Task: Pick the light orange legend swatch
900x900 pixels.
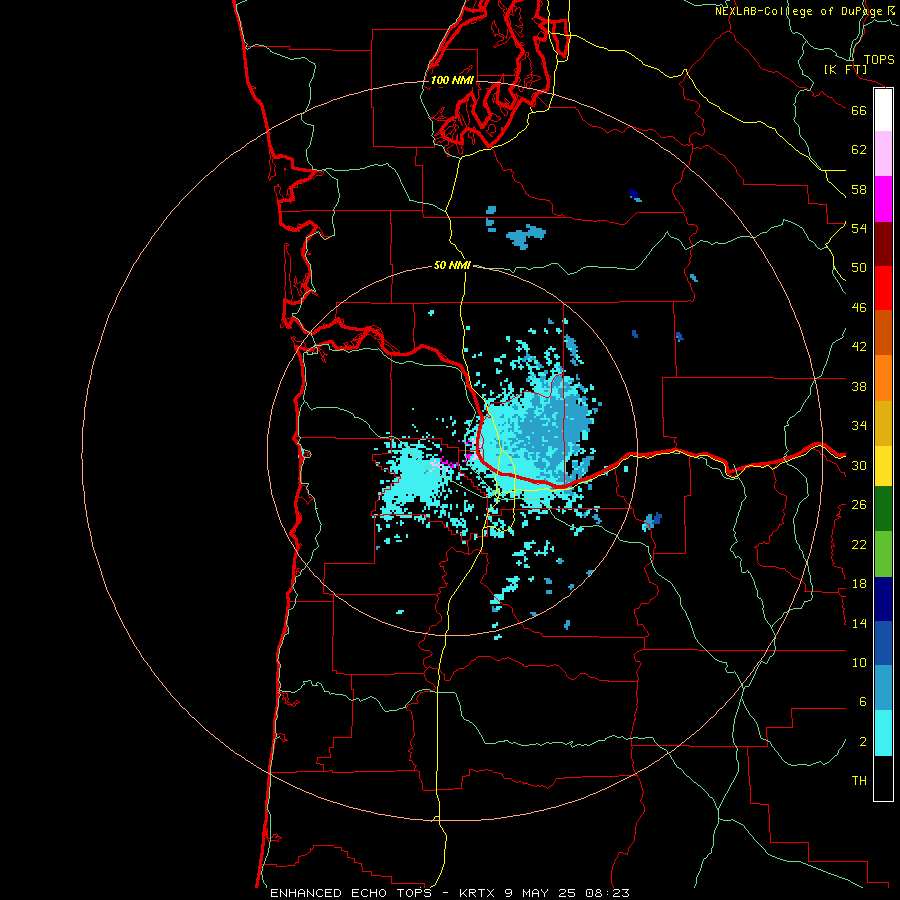Action: pos(883,378)
